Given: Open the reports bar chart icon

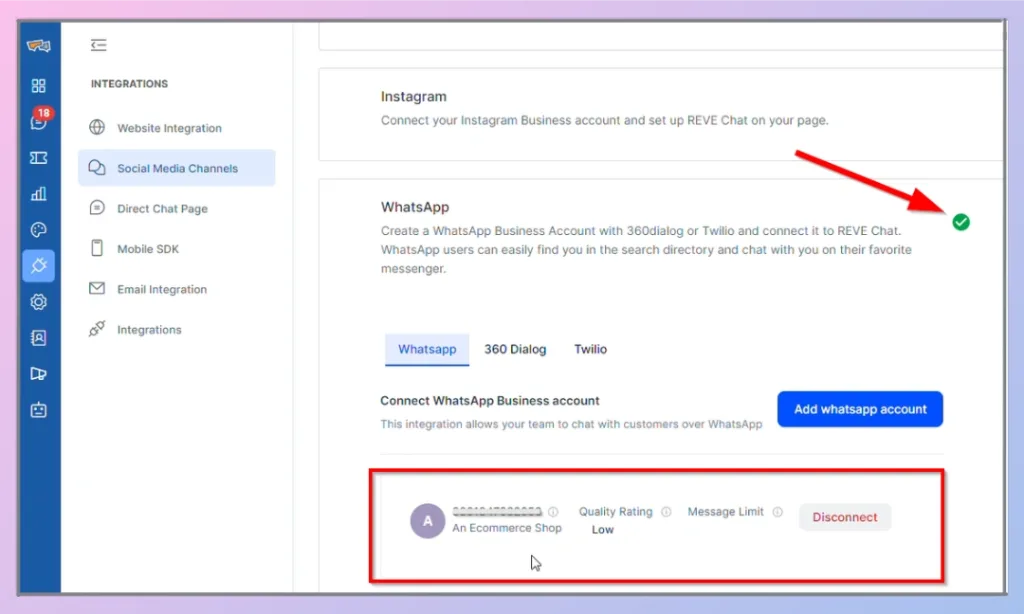Looking at the screenshot, I should pyautogui.click(x=39, y=194).
